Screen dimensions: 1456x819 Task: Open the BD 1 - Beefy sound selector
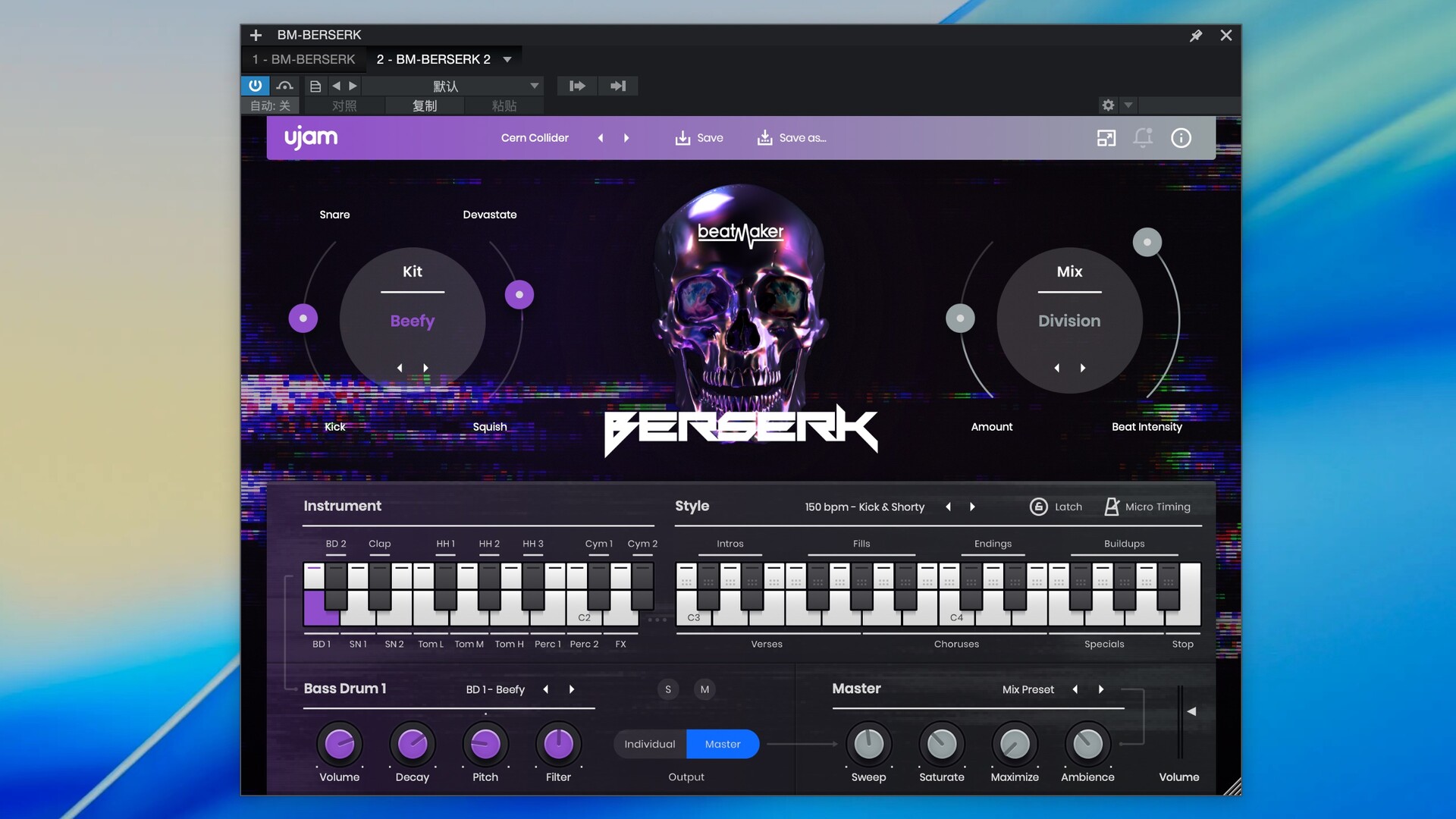(495, 689)
